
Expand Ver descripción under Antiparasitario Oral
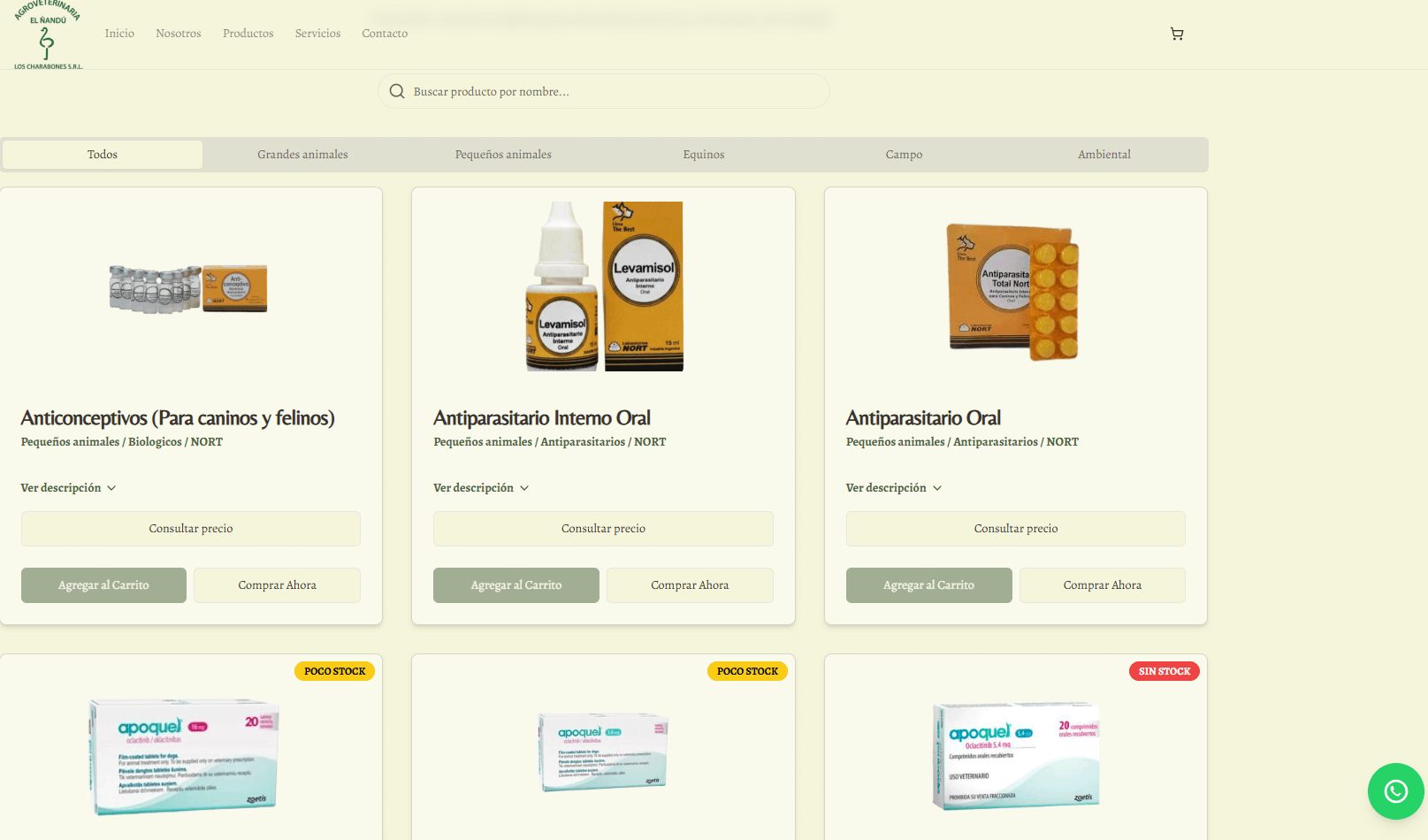tap(894, 488)
